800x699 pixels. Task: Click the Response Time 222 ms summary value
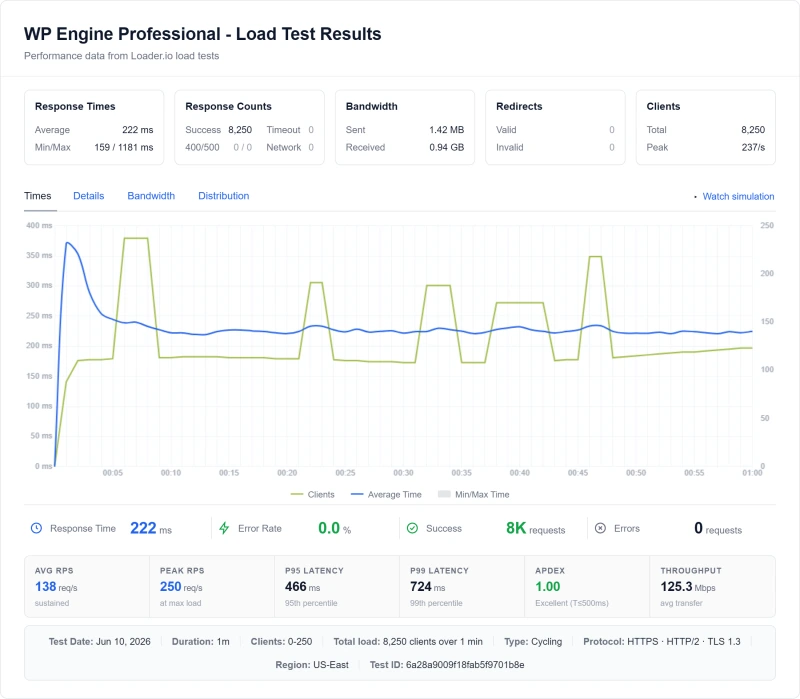pos(151,528)
